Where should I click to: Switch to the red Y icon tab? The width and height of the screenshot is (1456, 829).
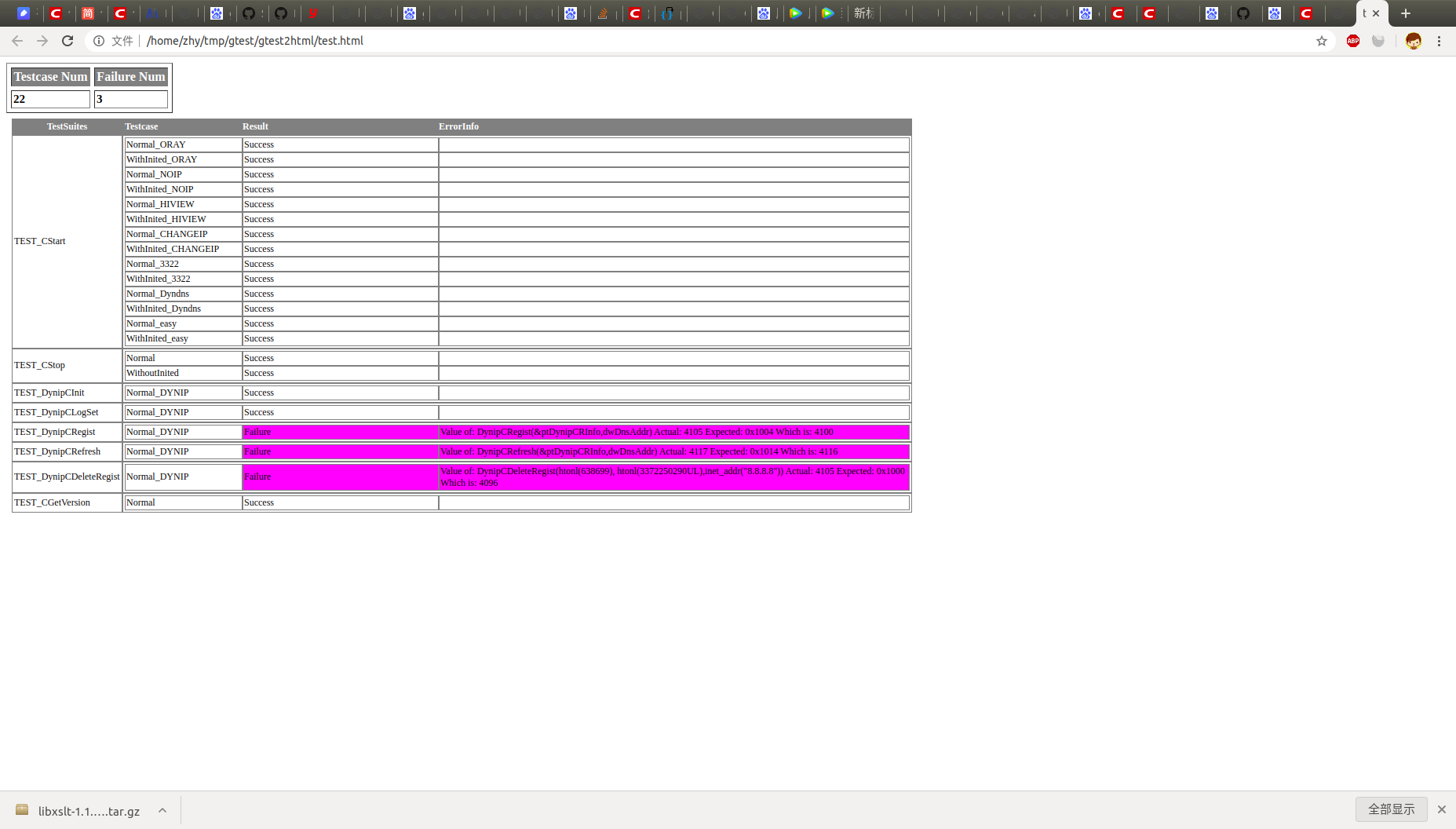coord(313,13)
